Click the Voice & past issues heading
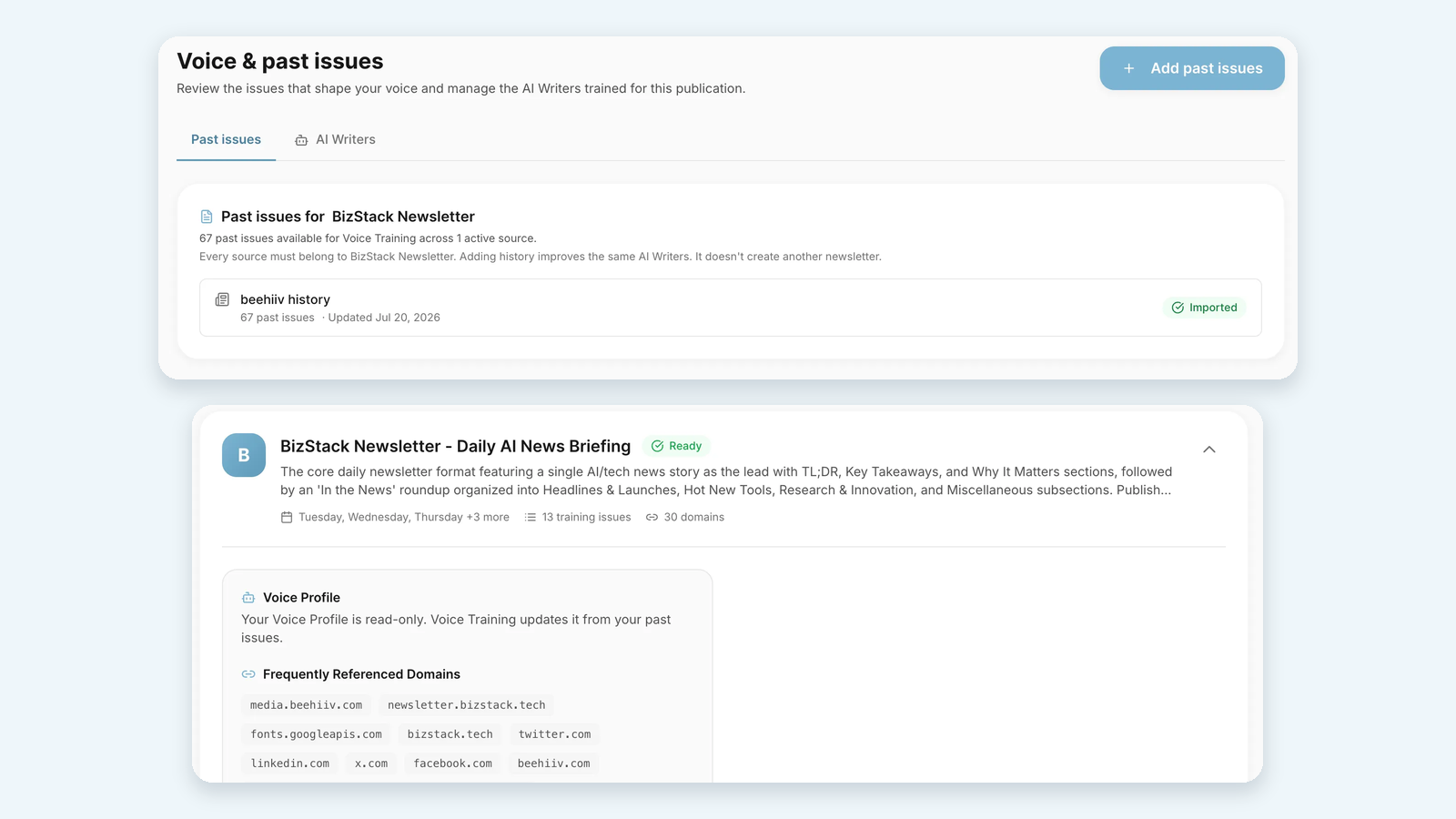This screenshot has width=1456, height=819. coord(280,61)
